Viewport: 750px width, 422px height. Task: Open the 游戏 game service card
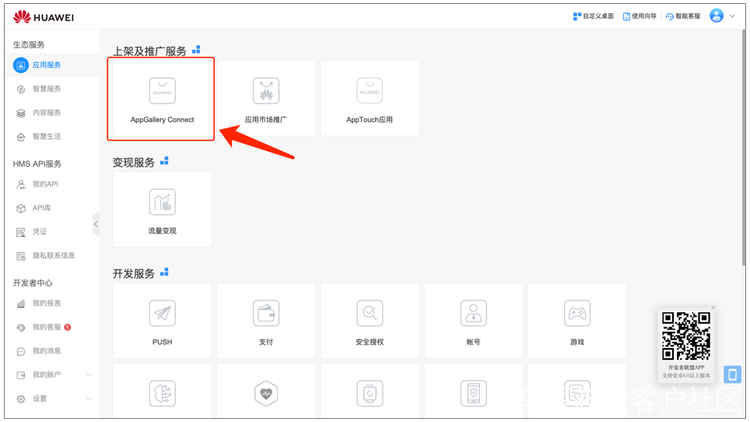[x=577, y=321]
